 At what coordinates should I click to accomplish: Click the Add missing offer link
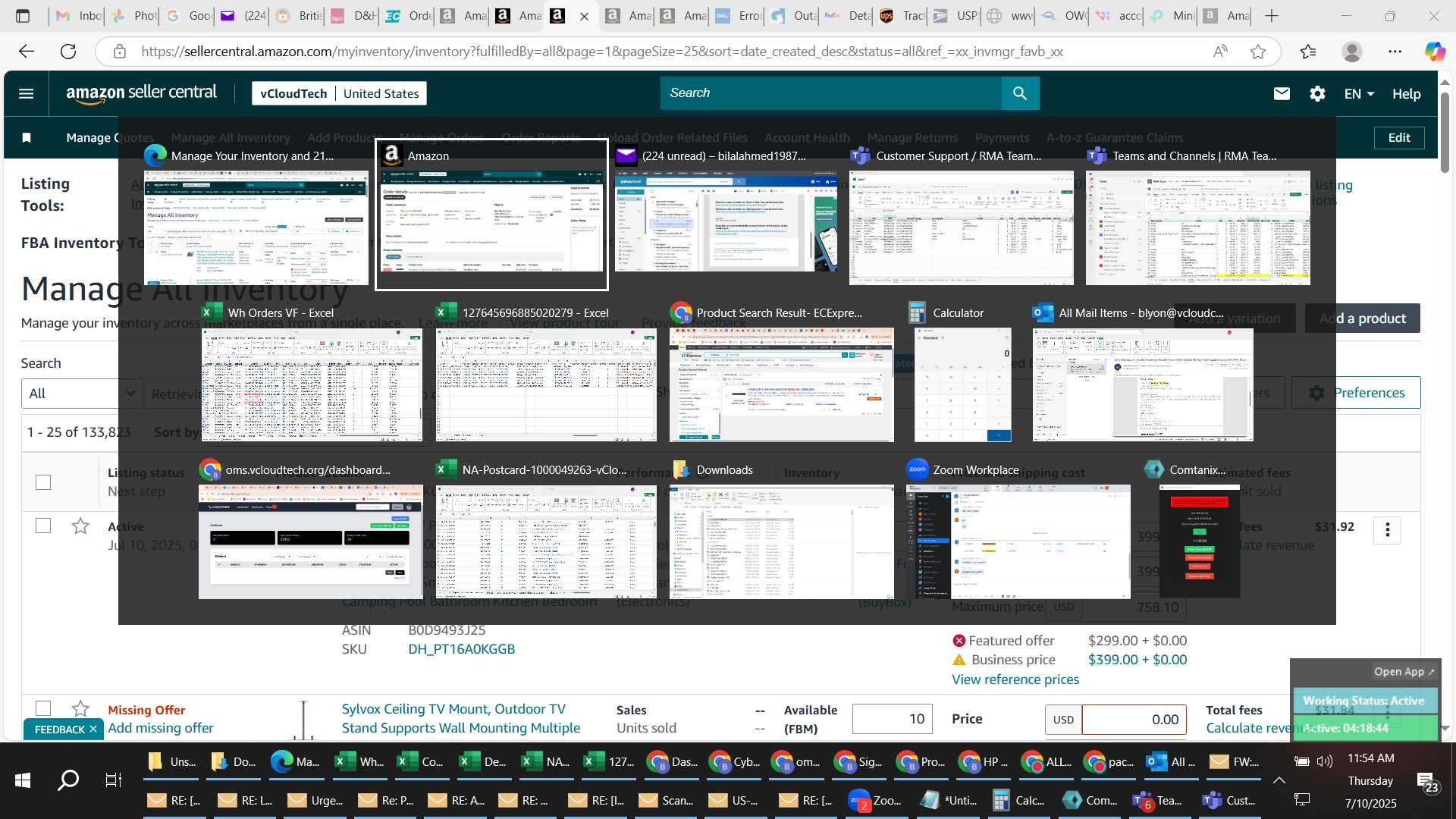[161, 728]
